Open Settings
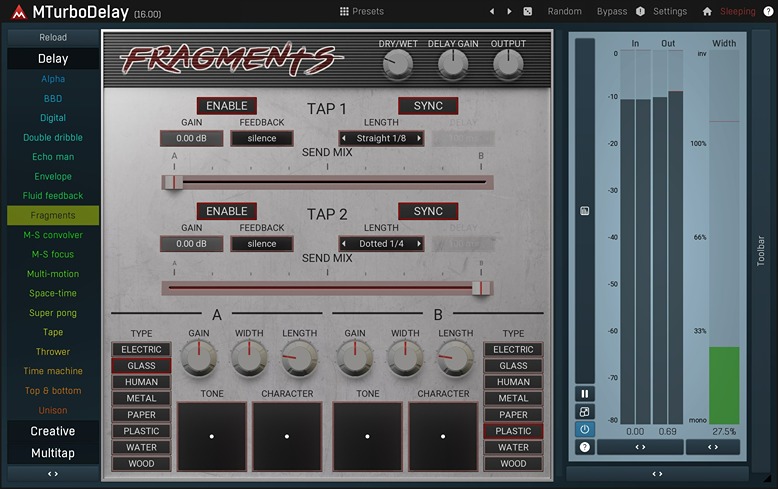Image resolution: width=778 pixels, height=489 pixels. pyautogui.click(x=670, y=11)
